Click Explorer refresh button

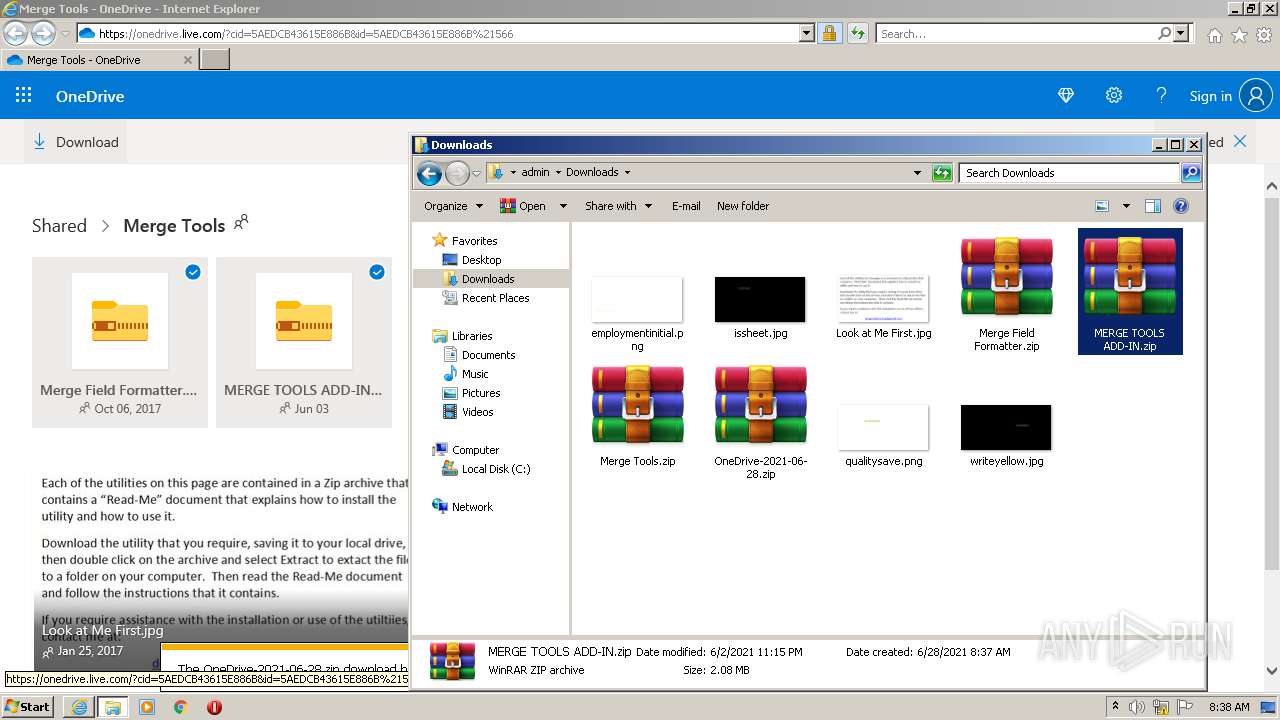click(x=941, y=173)
